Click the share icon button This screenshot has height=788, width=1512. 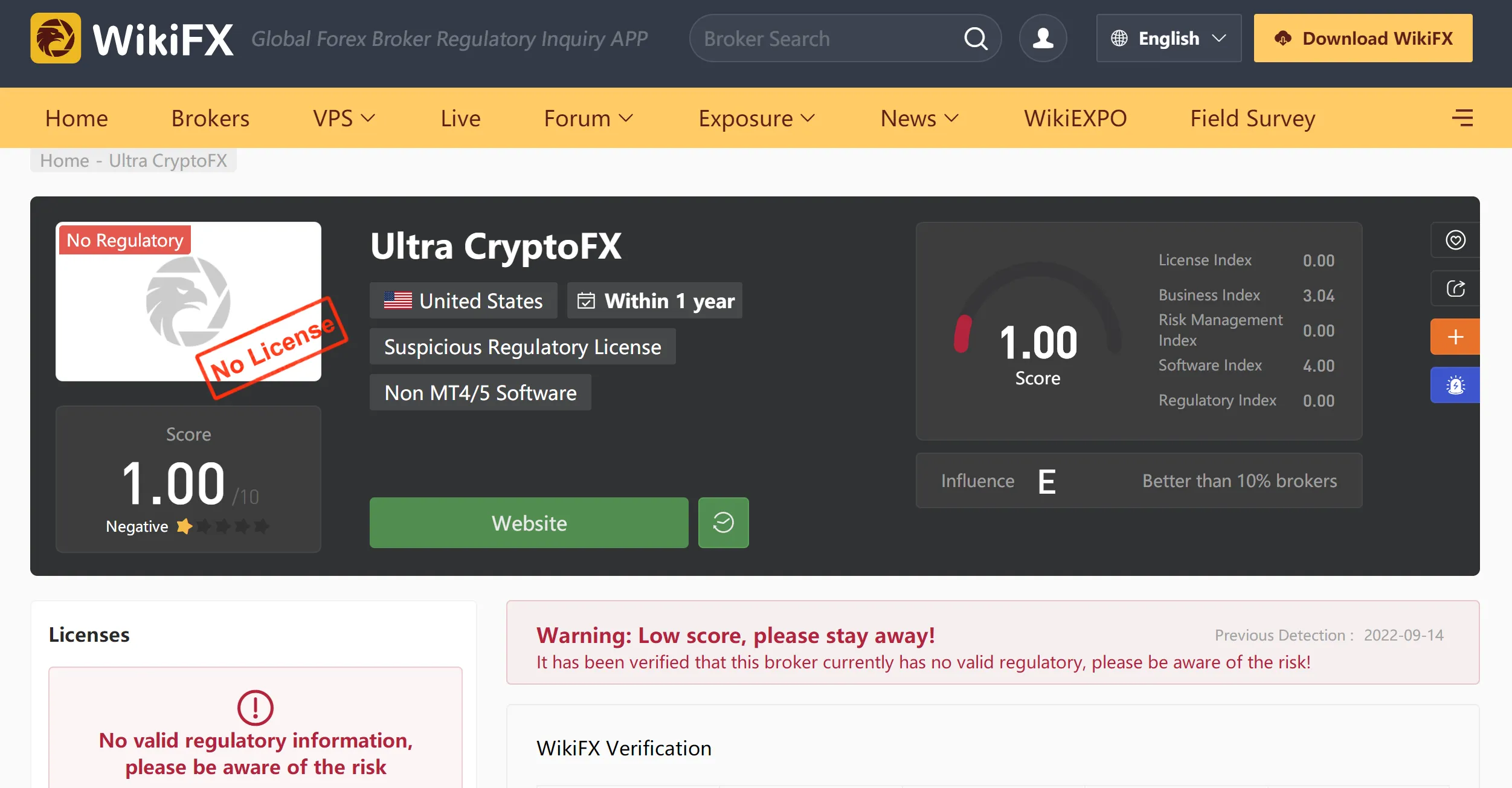[1455, 288]
